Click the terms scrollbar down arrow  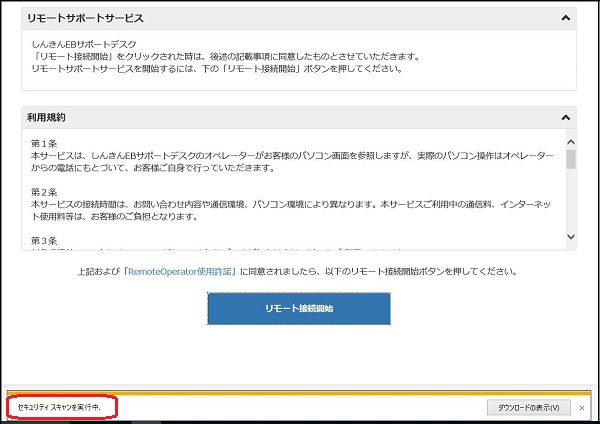571,237
